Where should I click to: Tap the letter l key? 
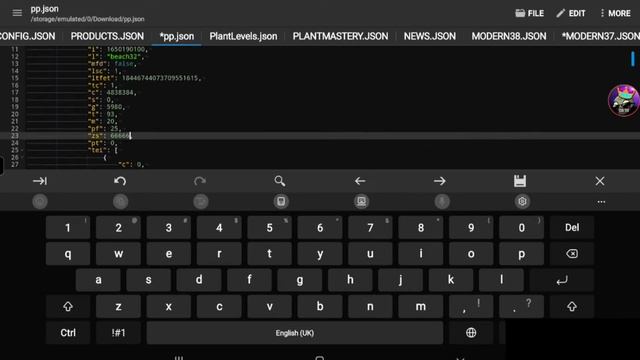click(501, 280)
